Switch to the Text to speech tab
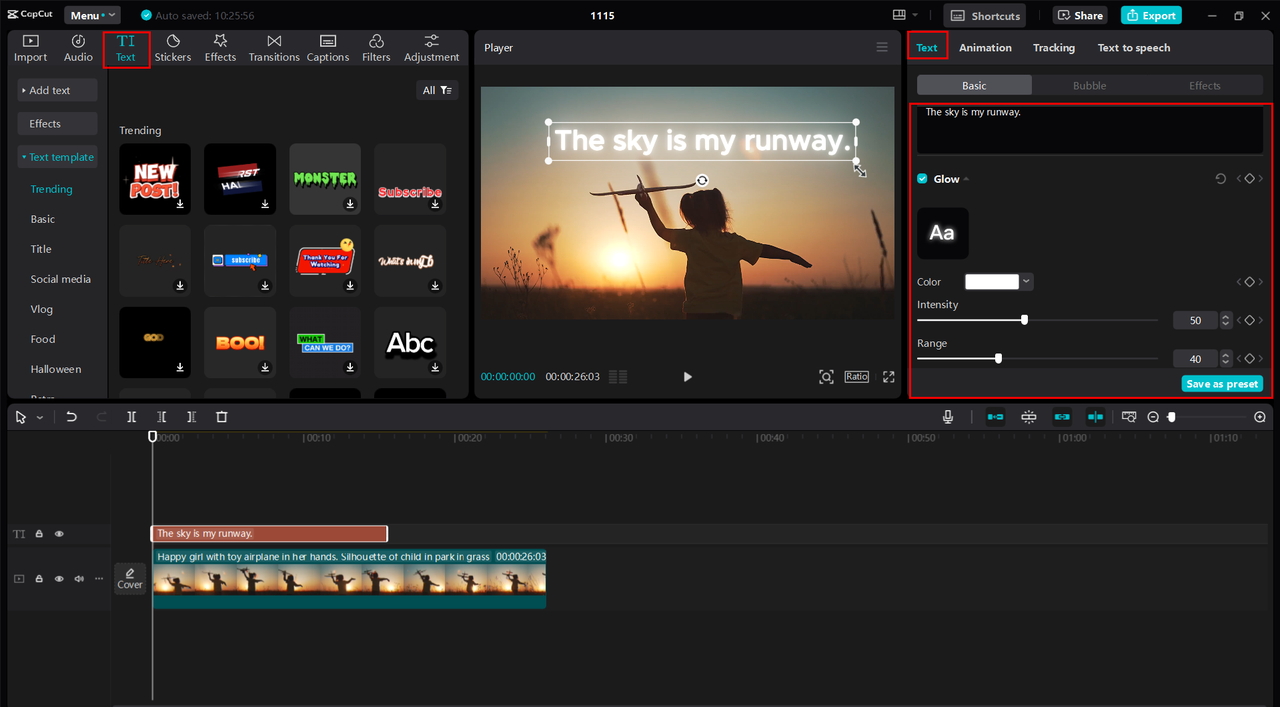Image resolution: width=1280 pixels, height=707 pixels. click(x=1134, y=48)
